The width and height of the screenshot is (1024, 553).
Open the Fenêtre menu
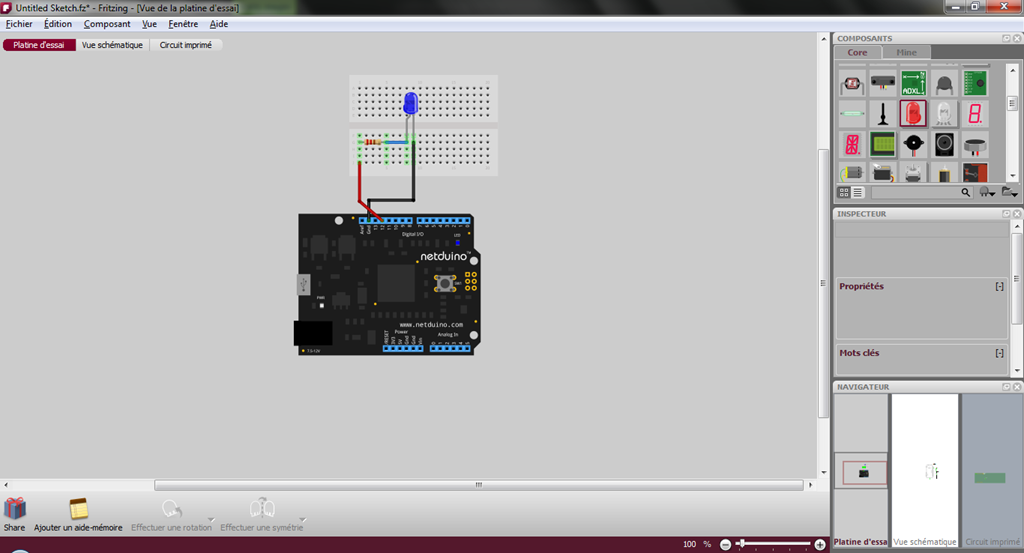(x=183, y=24)
